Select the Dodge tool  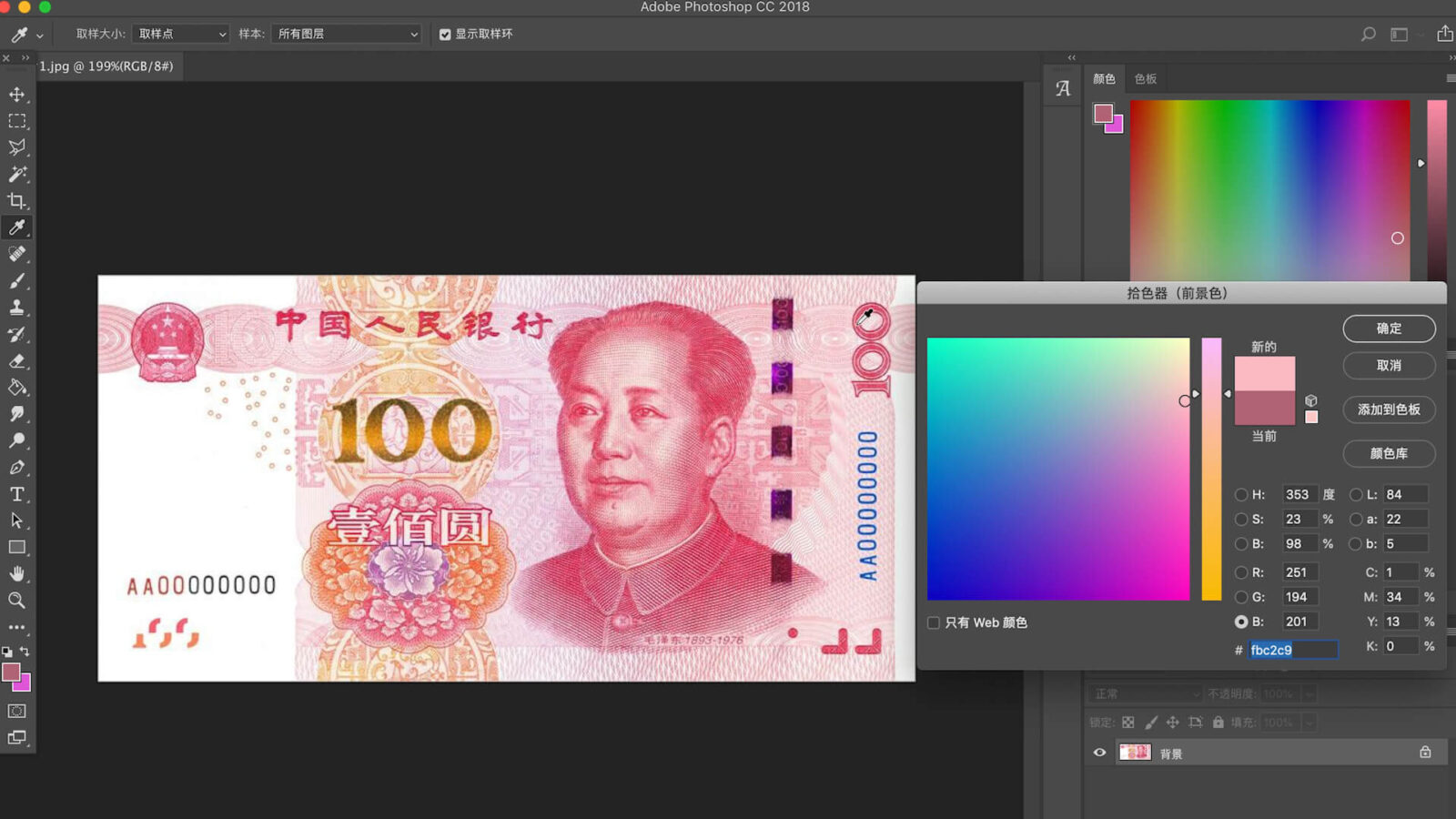tap(16, 441)
